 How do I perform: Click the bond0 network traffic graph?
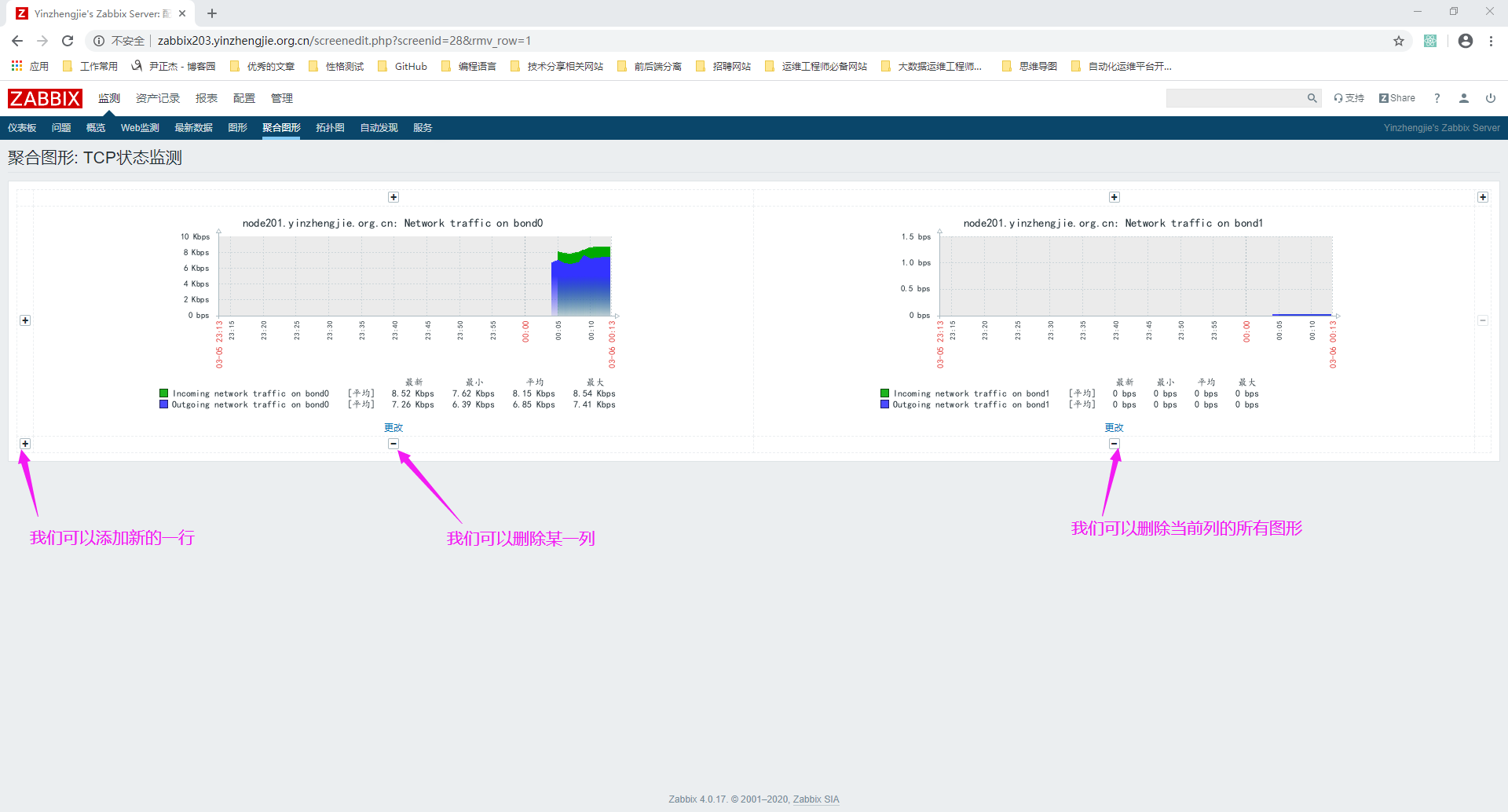coord(393,314)
